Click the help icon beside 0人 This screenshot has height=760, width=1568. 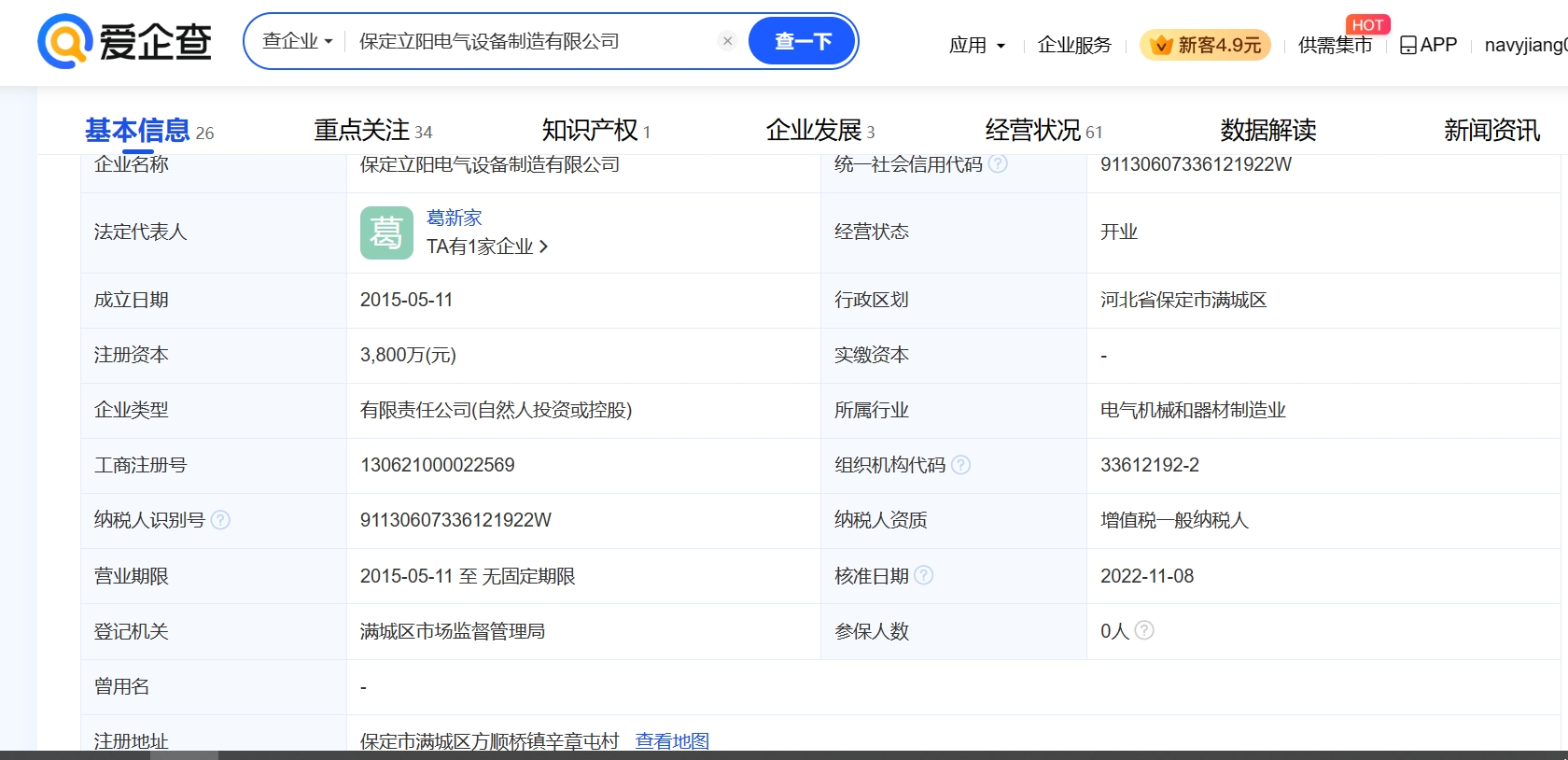point(1144,630)
